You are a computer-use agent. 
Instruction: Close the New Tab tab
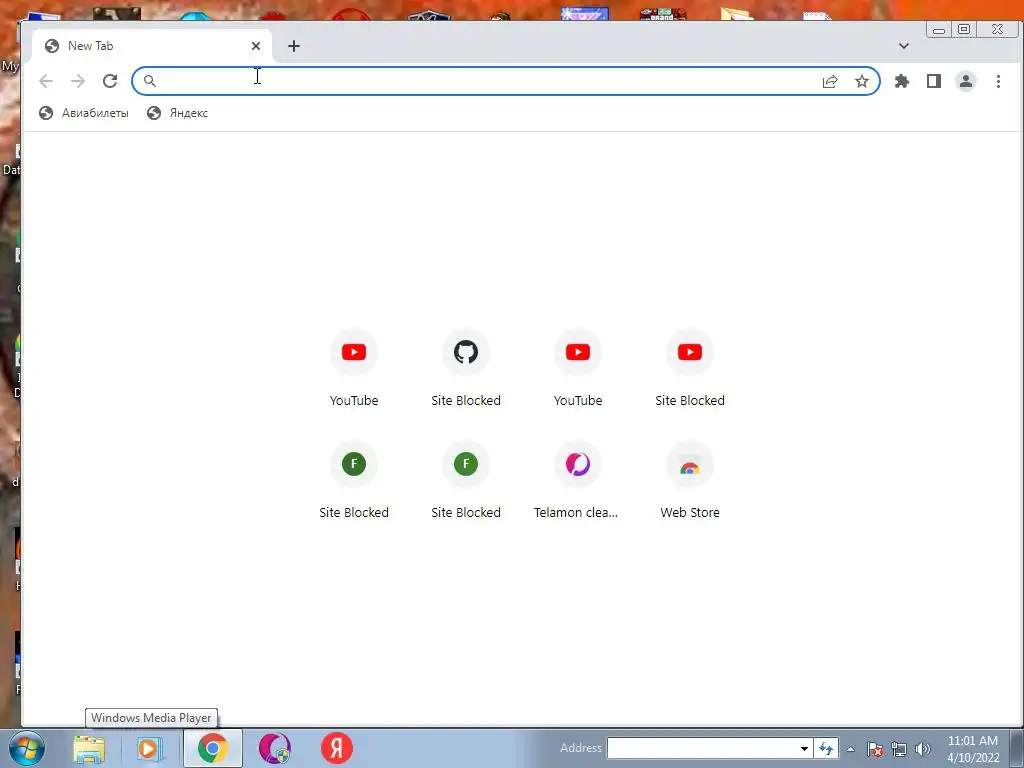pyautogui.click(x=256, y=46)
